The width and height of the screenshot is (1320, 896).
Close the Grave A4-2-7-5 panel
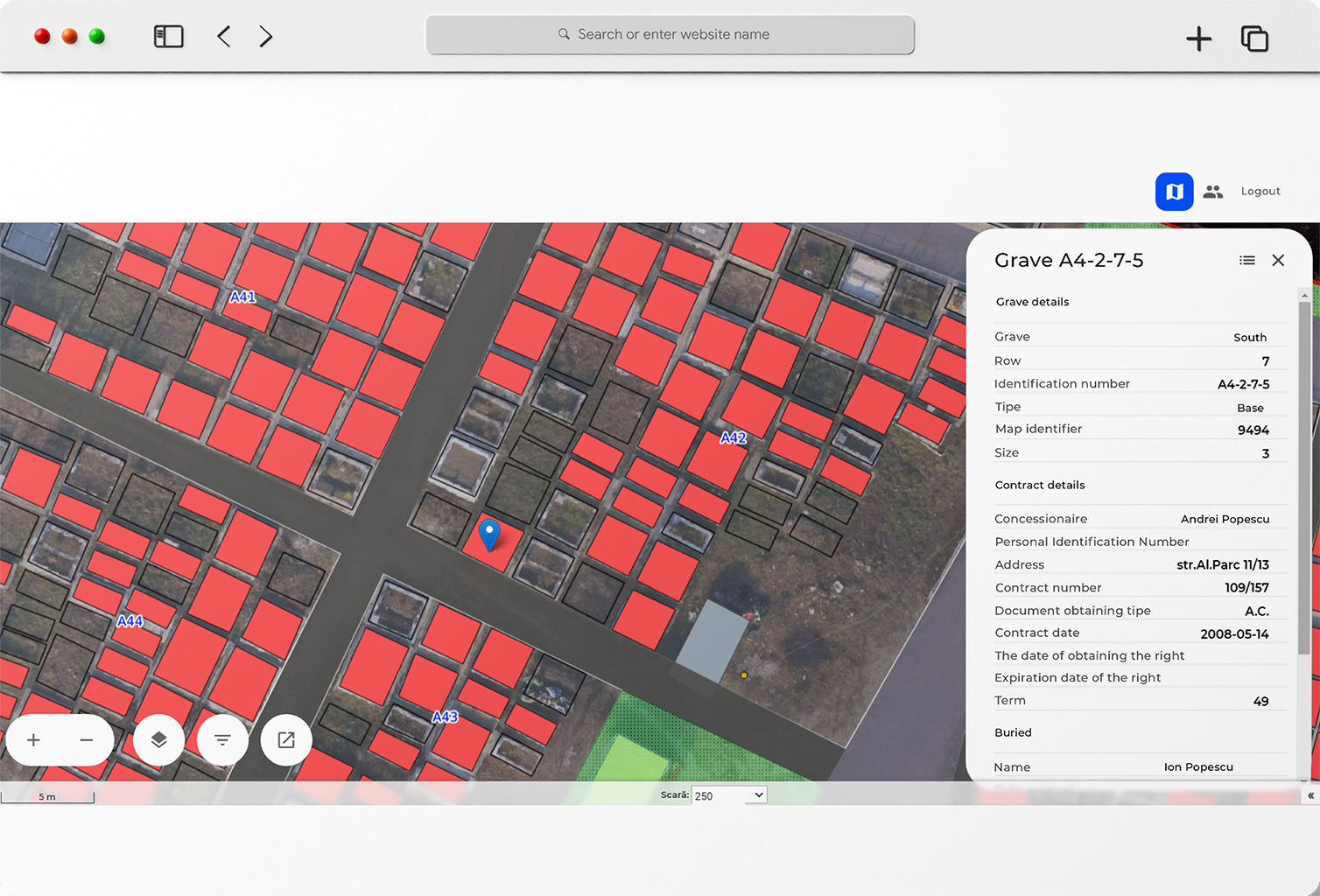pyautogui.click(x=1278, y=261)
